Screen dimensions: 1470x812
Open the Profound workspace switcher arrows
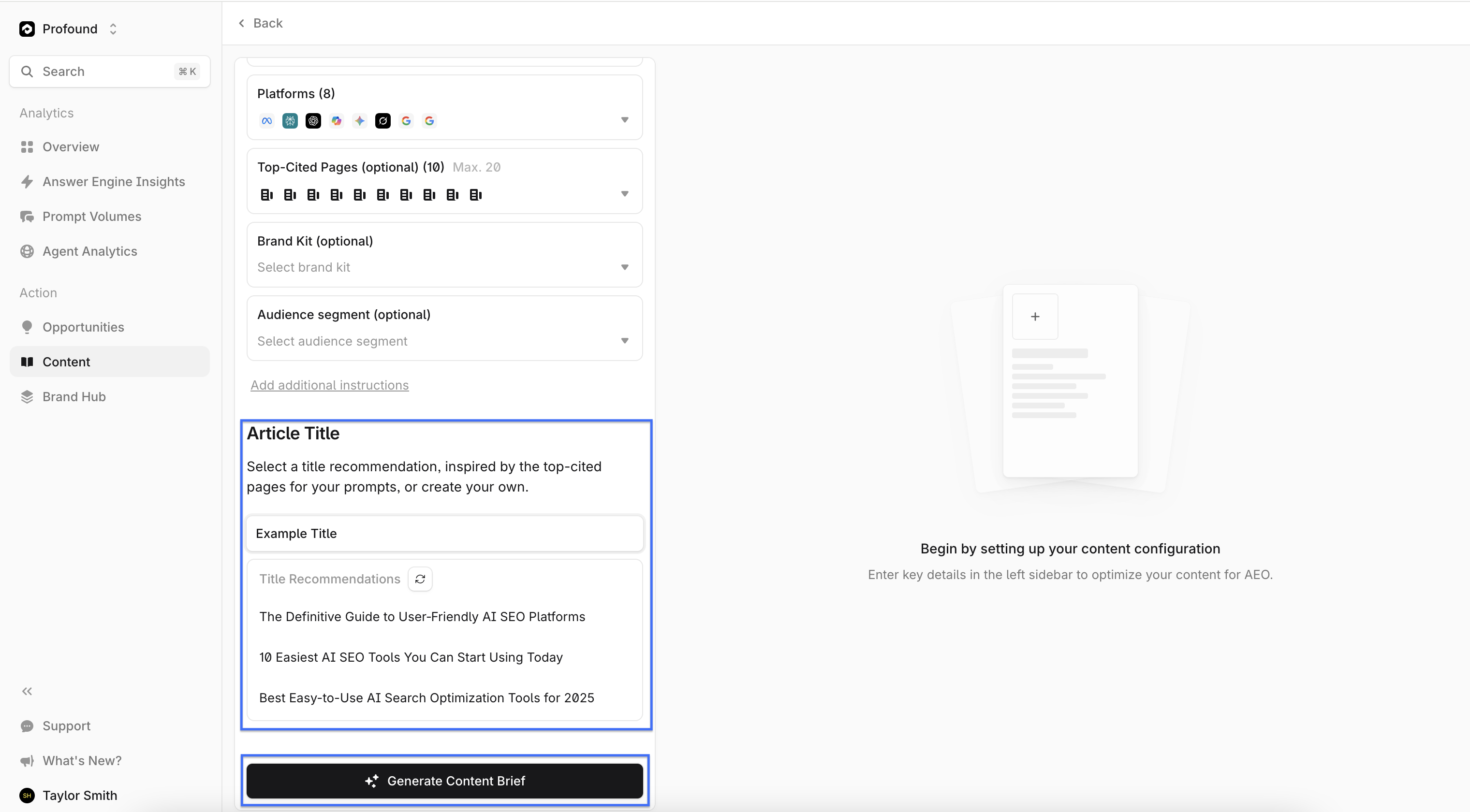[113, 29]
